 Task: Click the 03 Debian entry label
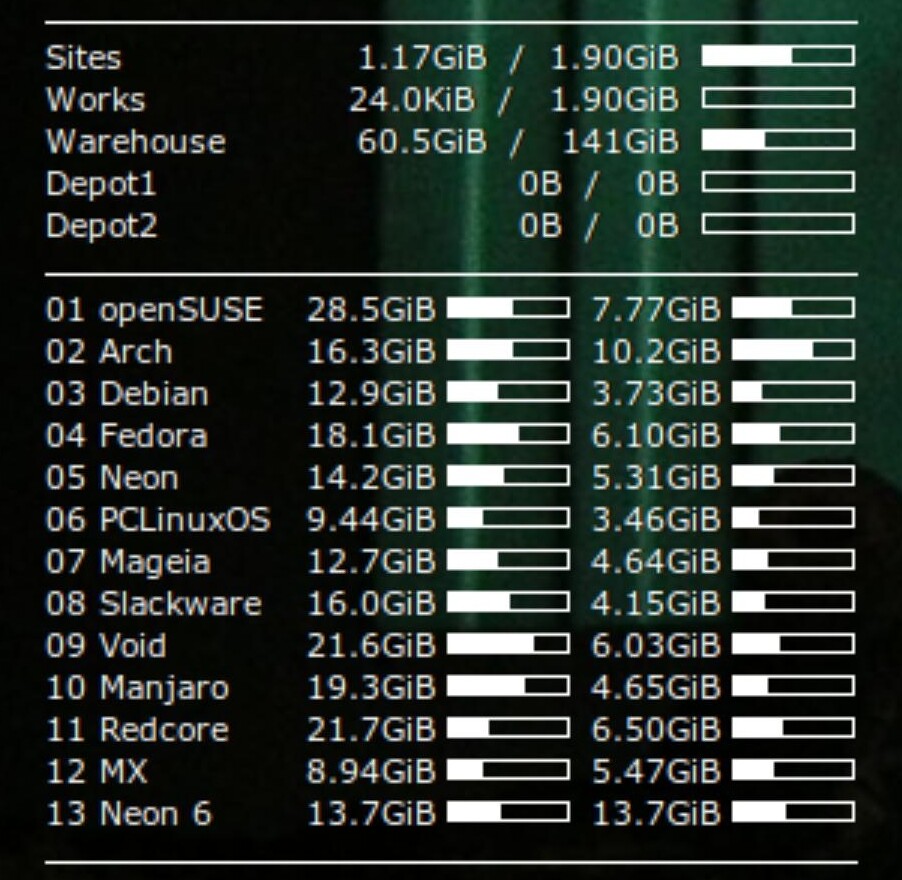(127, 393)
